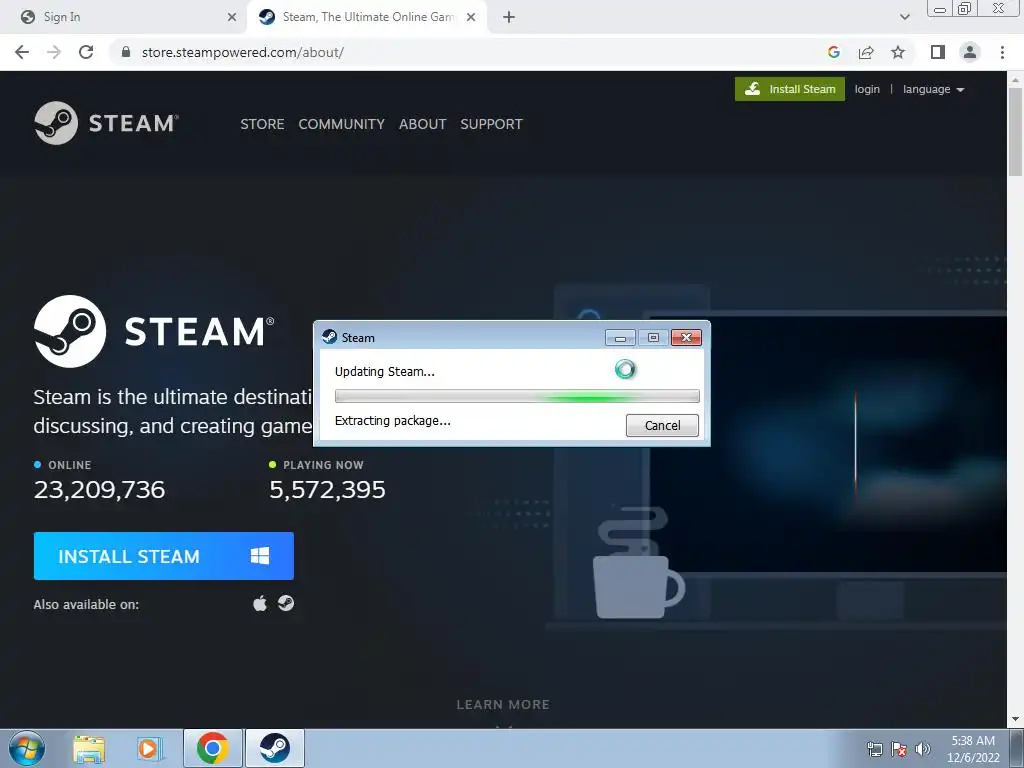Click the Extracting package... status text
This screenshot has width=1024, height=768.
[x=392, y=421]
